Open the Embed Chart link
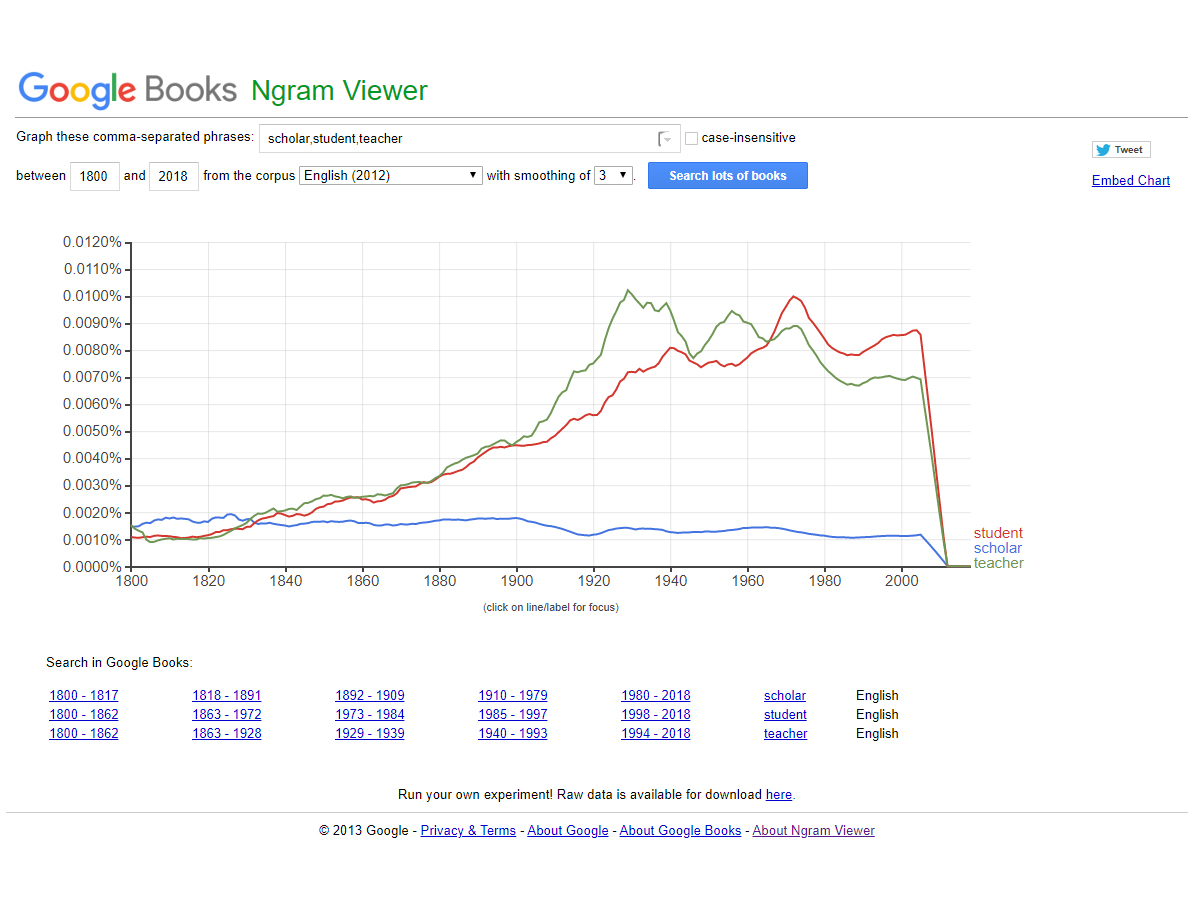This screenshot has width=1200, height=900. tap(1130, 181)
